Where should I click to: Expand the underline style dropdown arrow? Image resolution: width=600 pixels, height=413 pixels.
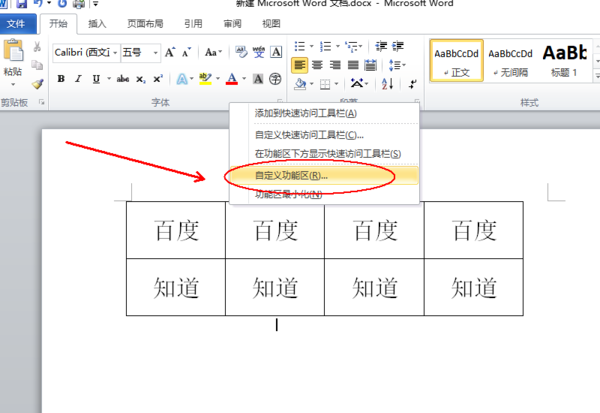point(109,79)
